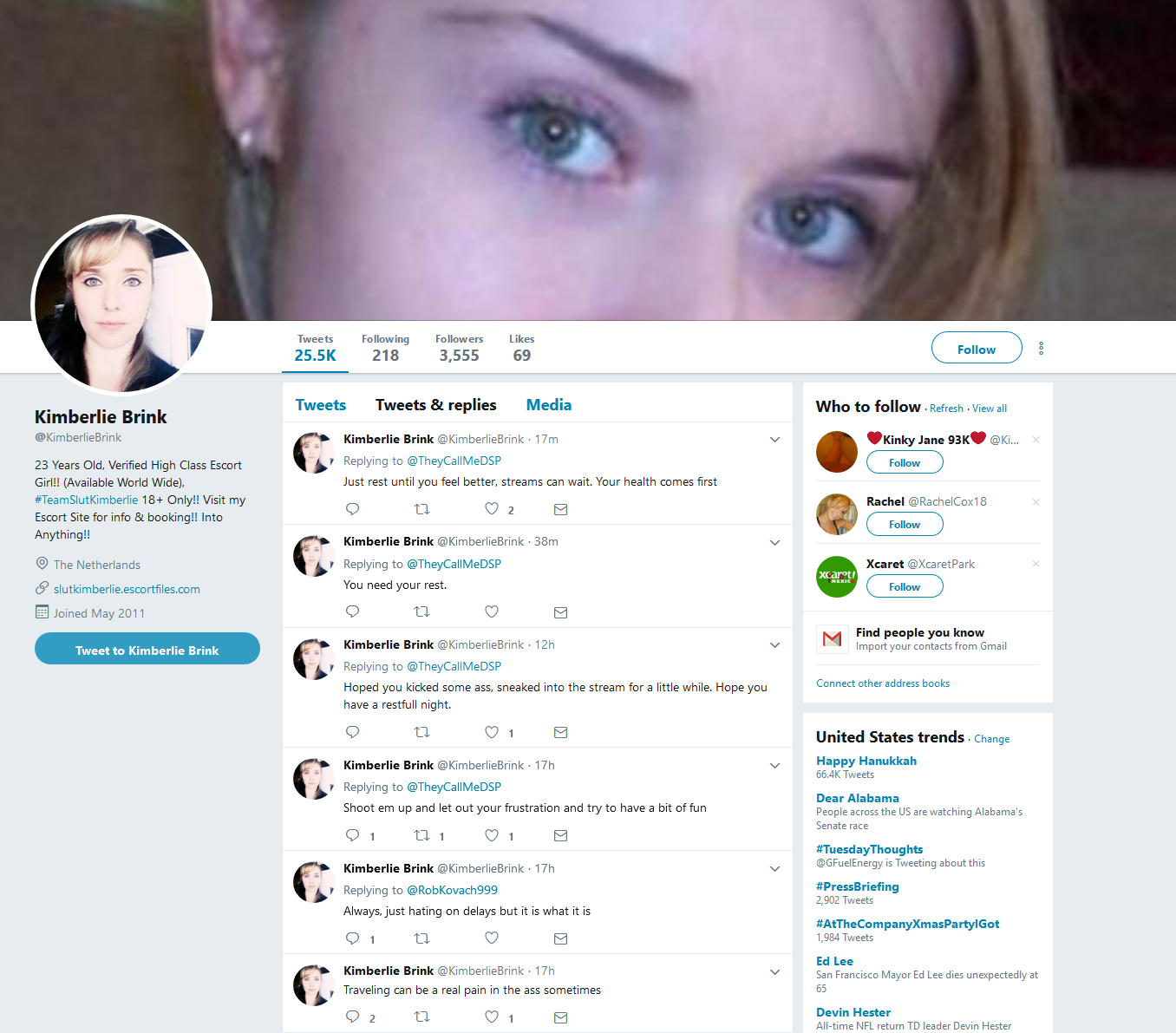This screenshot has height=1033, width=1176.
Task: Follow the Kimberlie Brink profile
Action: point(977,348)
